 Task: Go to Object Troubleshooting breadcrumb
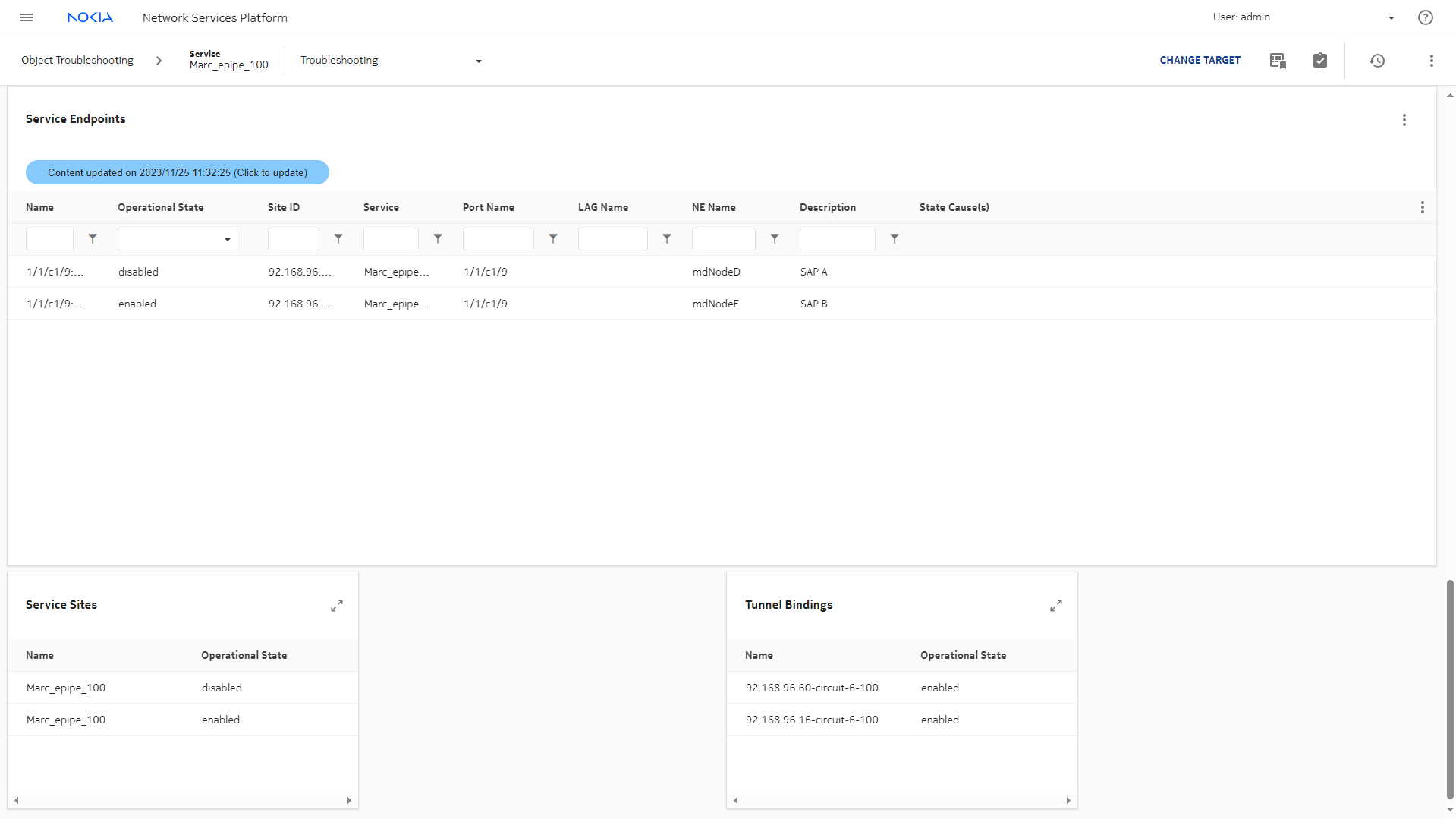click(x=77, y=61)
